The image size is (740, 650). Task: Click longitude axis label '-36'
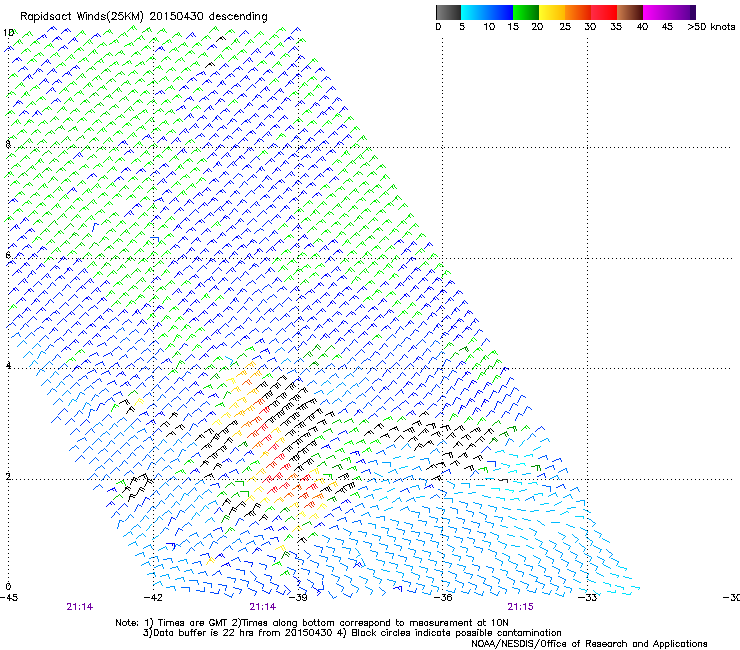pos(443,598)
